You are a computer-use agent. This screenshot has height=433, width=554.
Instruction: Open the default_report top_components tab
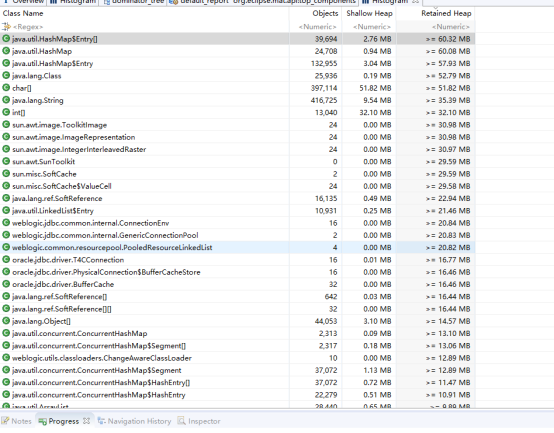(263, 2)
